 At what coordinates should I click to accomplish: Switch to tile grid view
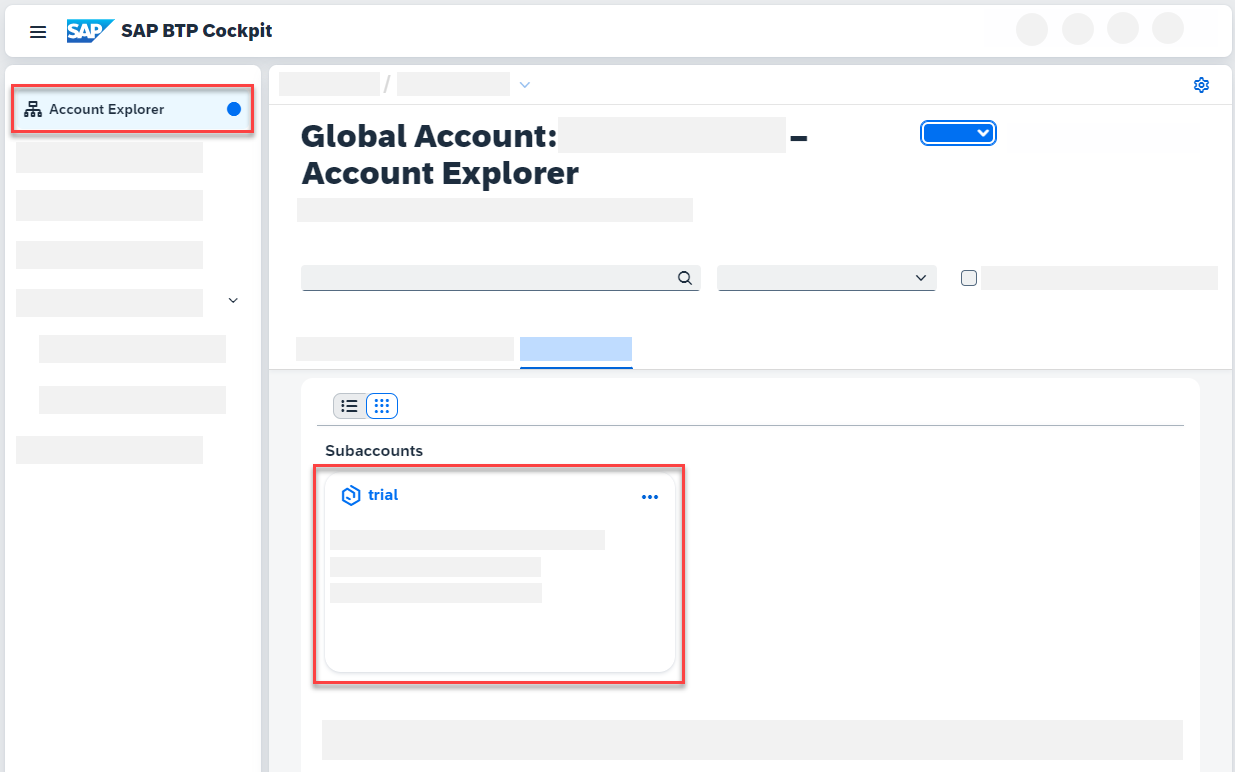pyautogui.click(x=382, y=406)
